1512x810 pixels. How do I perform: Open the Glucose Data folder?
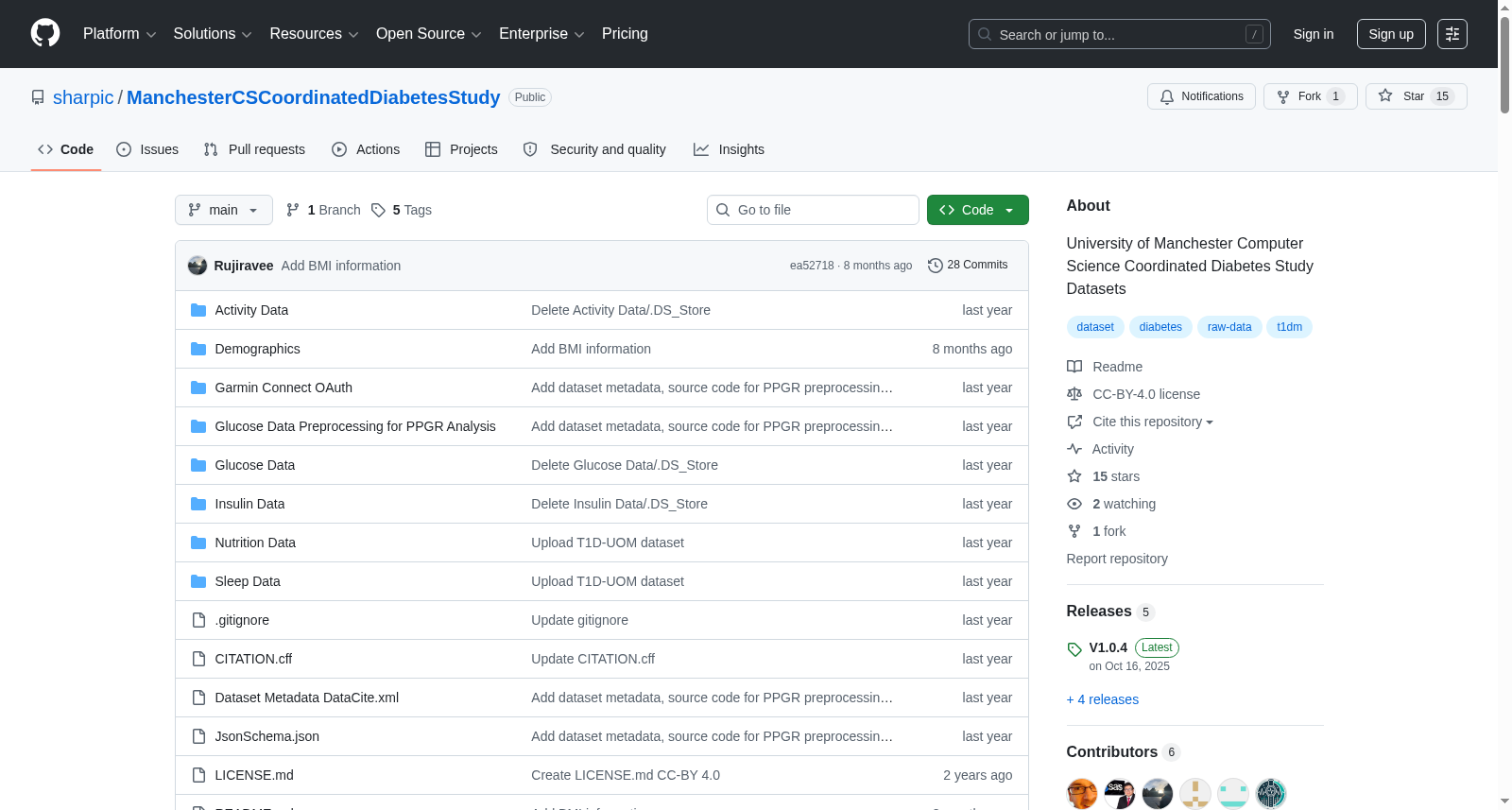255,465
